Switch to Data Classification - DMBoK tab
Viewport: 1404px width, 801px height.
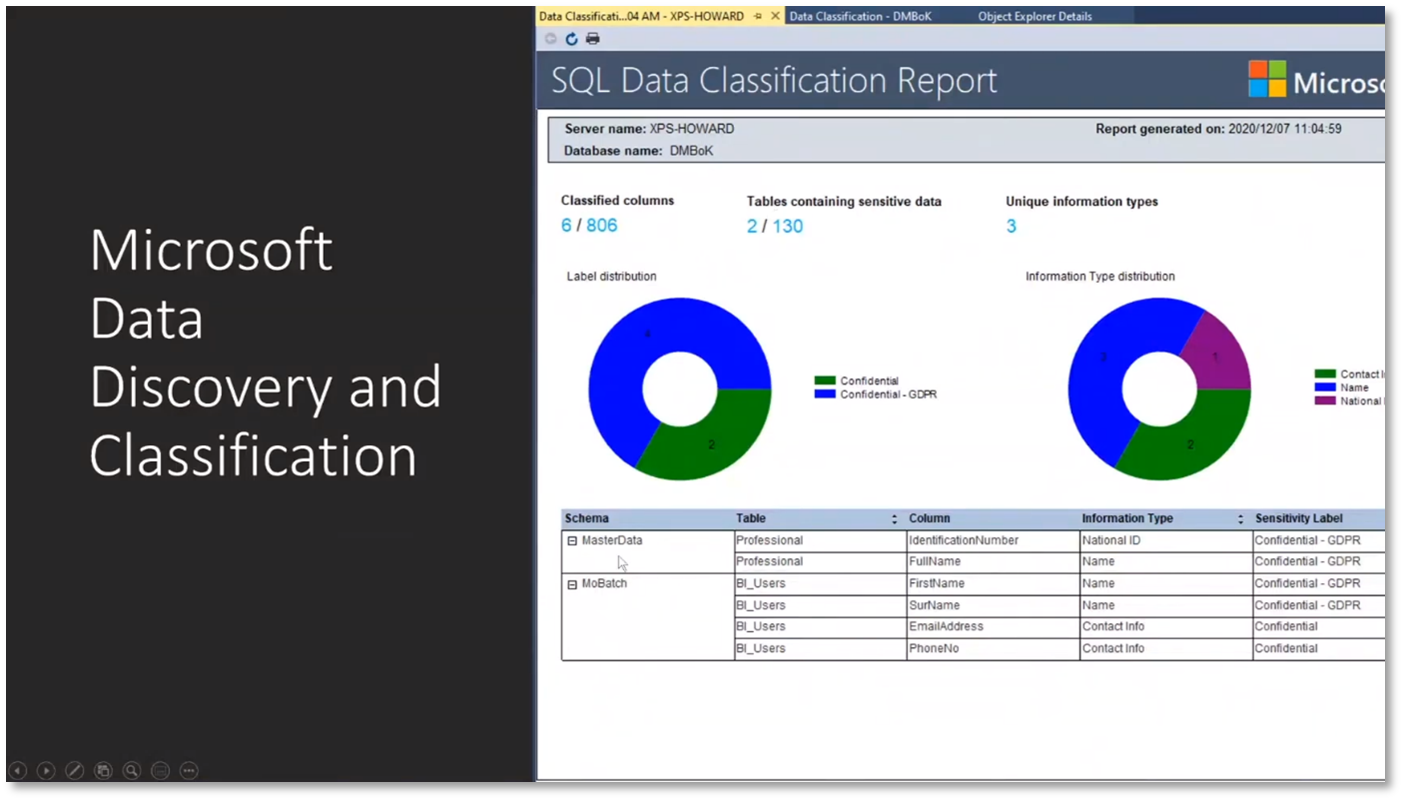click(x=861, y=16)
